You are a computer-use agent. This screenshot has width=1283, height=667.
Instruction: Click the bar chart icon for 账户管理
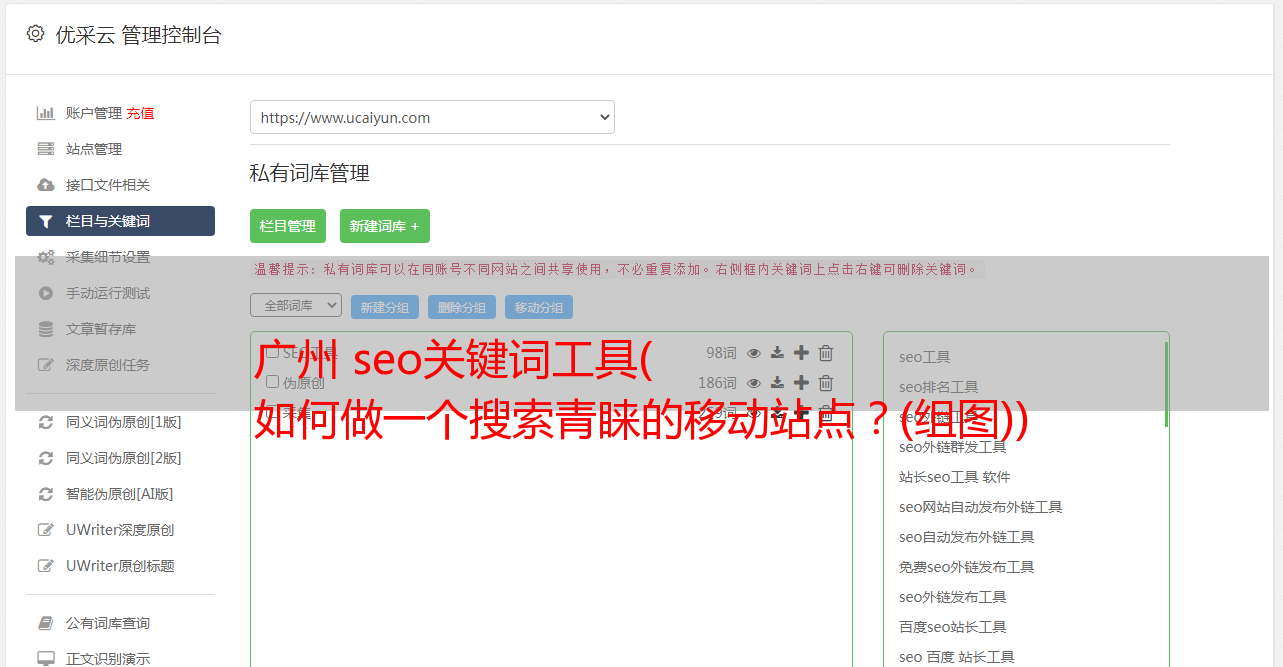click(45, 113)
